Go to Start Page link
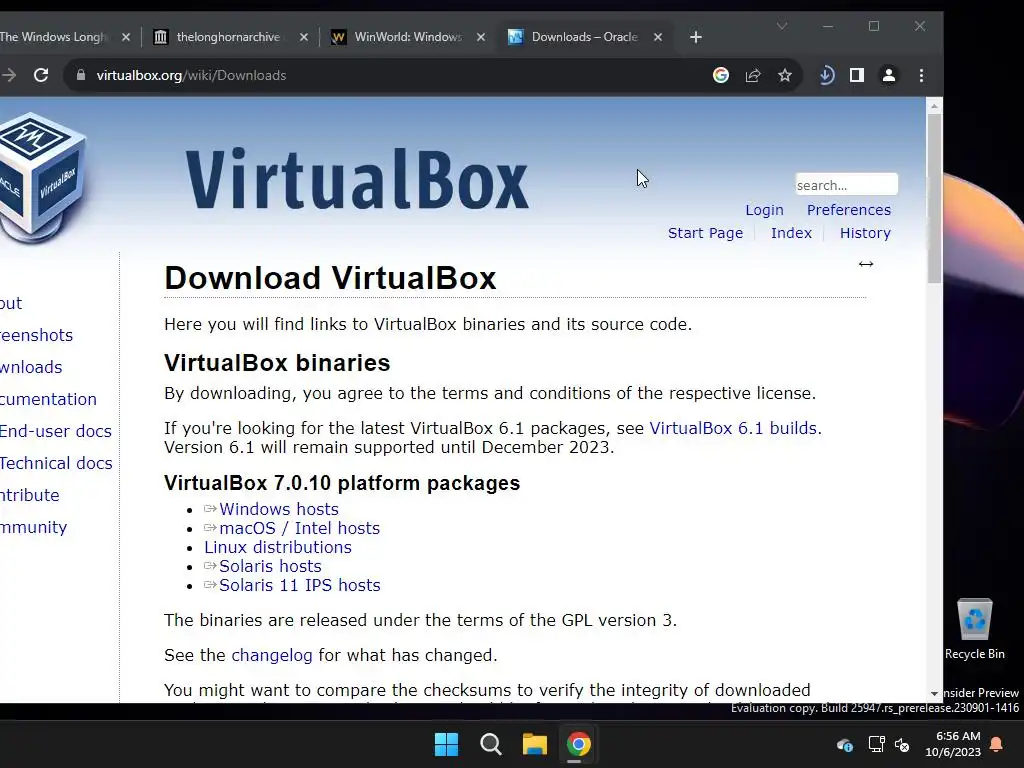 [705, 233]
